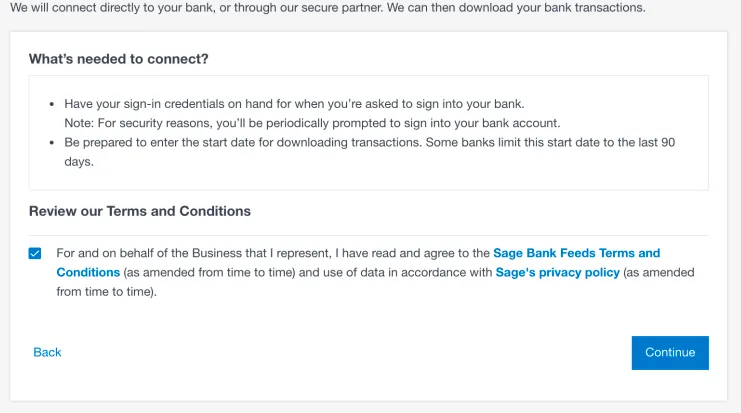741x413 pixels.
Task: Click the 'from time to time).' ending text
Action: tap(106, 292)
